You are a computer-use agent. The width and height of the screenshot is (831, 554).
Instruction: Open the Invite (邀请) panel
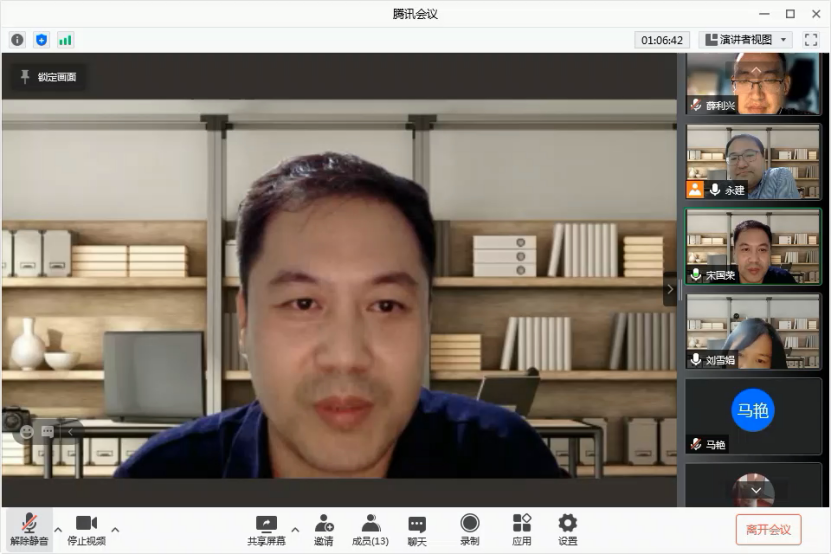click(x=324, y=529)
